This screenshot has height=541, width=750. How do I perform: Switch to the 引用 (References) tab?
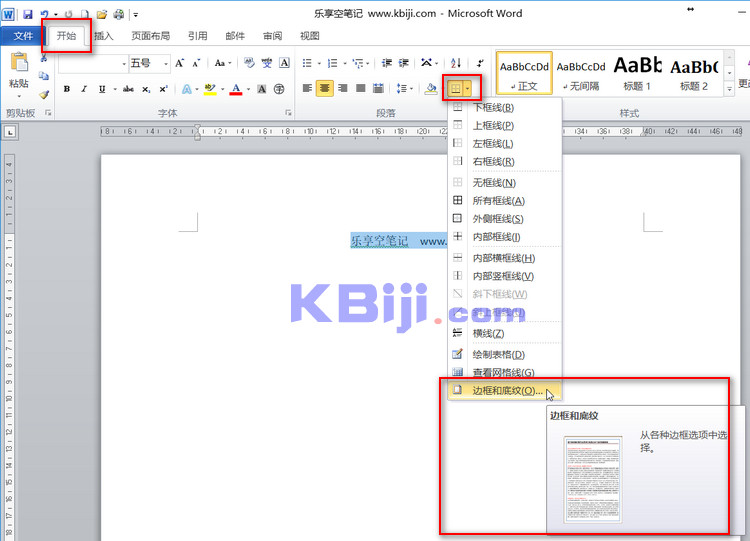tap(197, 36)
